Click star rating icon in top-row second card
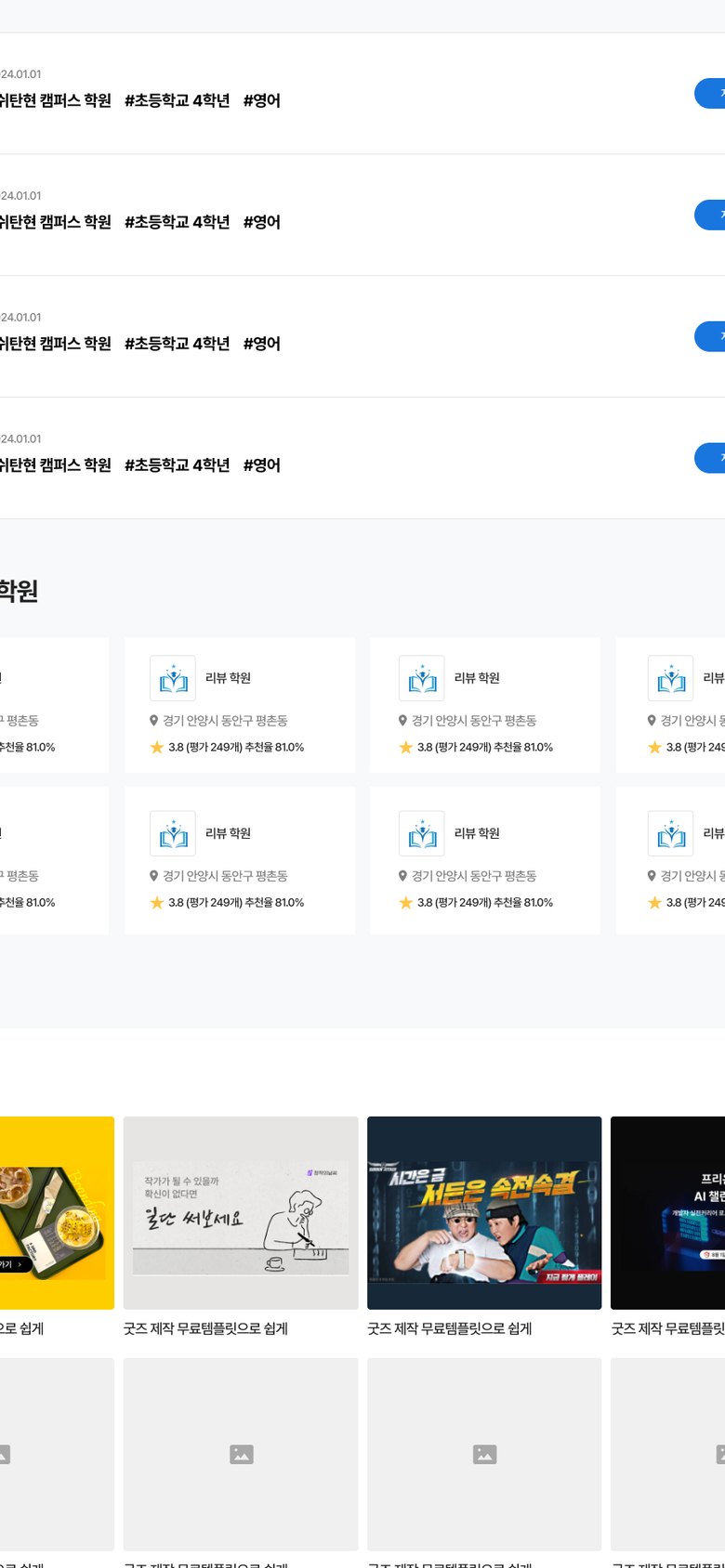 click(x=157, y=747)
